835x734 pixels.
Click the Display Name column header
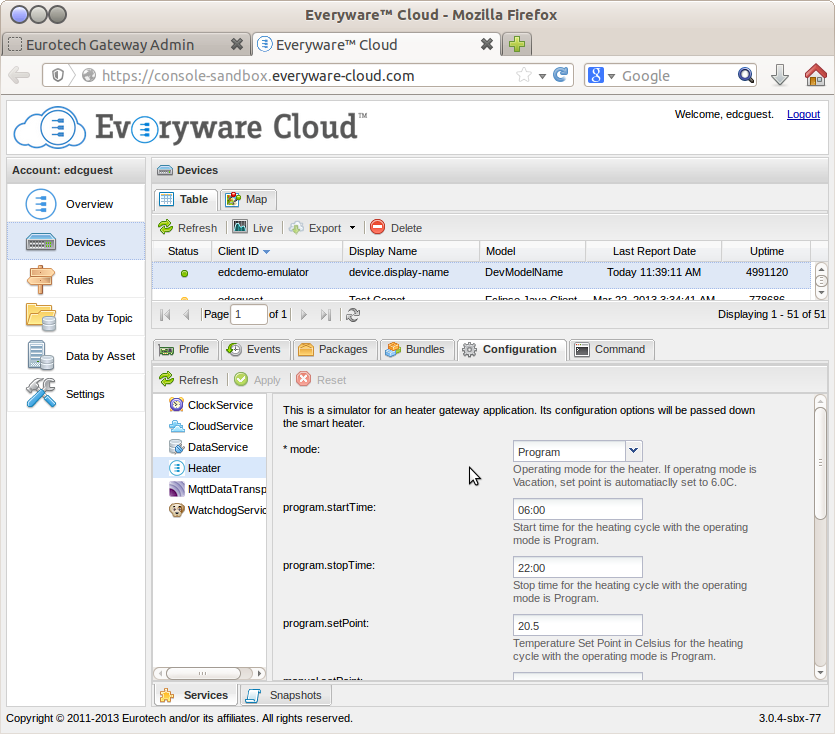click(410, 251)
